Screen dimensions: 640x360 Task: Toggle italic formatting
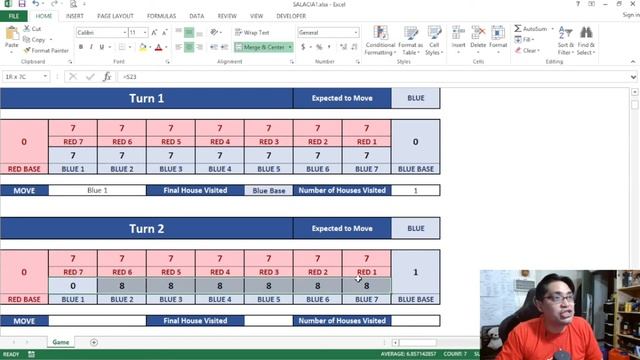point(91,47)
